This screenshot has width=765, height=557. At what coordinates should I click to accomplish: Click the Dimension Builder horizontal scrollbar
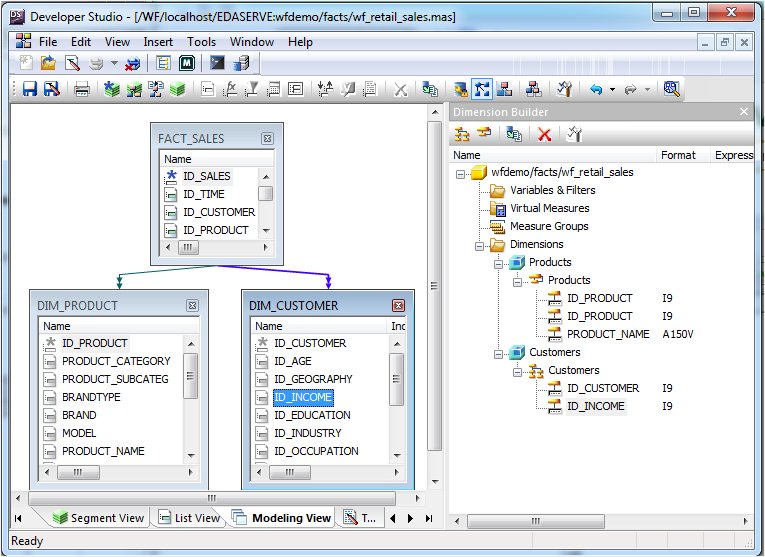(x=536, y=521)
